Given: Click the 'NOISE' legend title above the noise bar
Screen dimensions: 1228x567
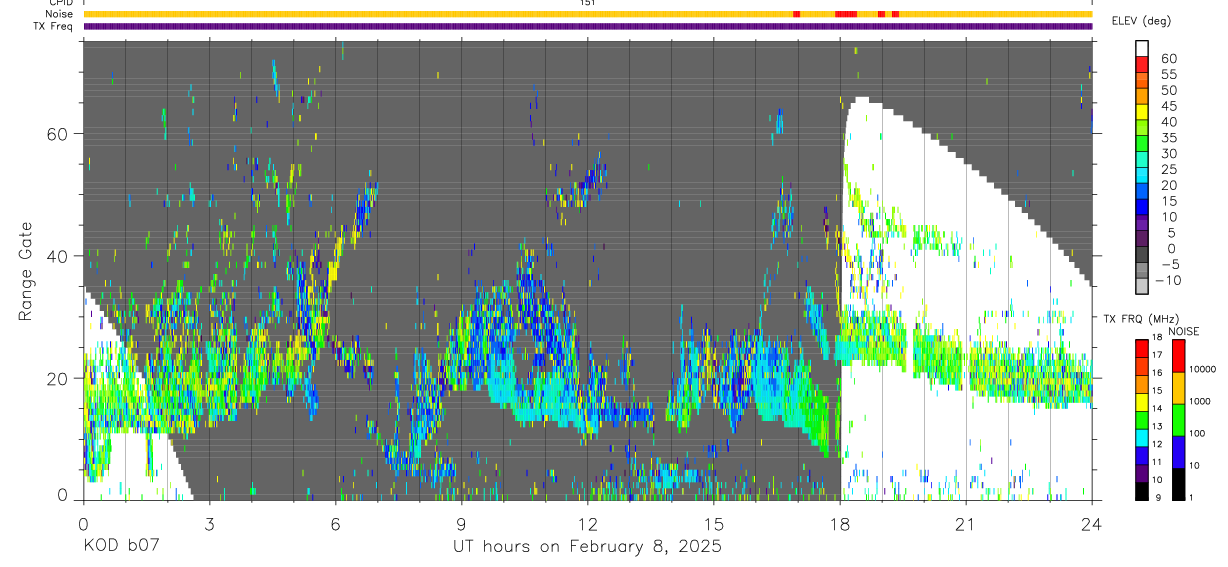Looking at the screenshot, I should tap(1184, 331).
